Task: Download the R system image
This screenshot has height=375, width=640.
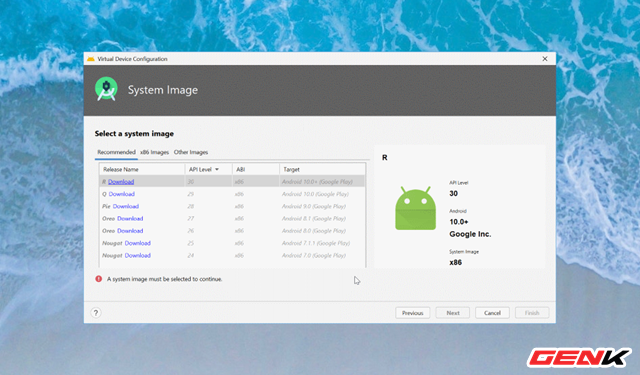Action: [121, 182]
